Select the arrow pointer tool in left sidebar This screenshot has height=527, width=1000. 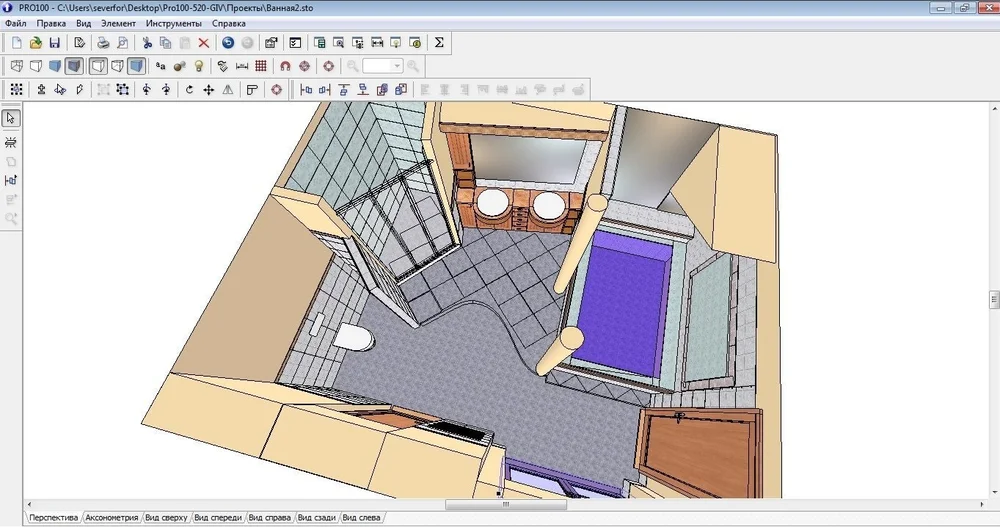pos(11,118)
